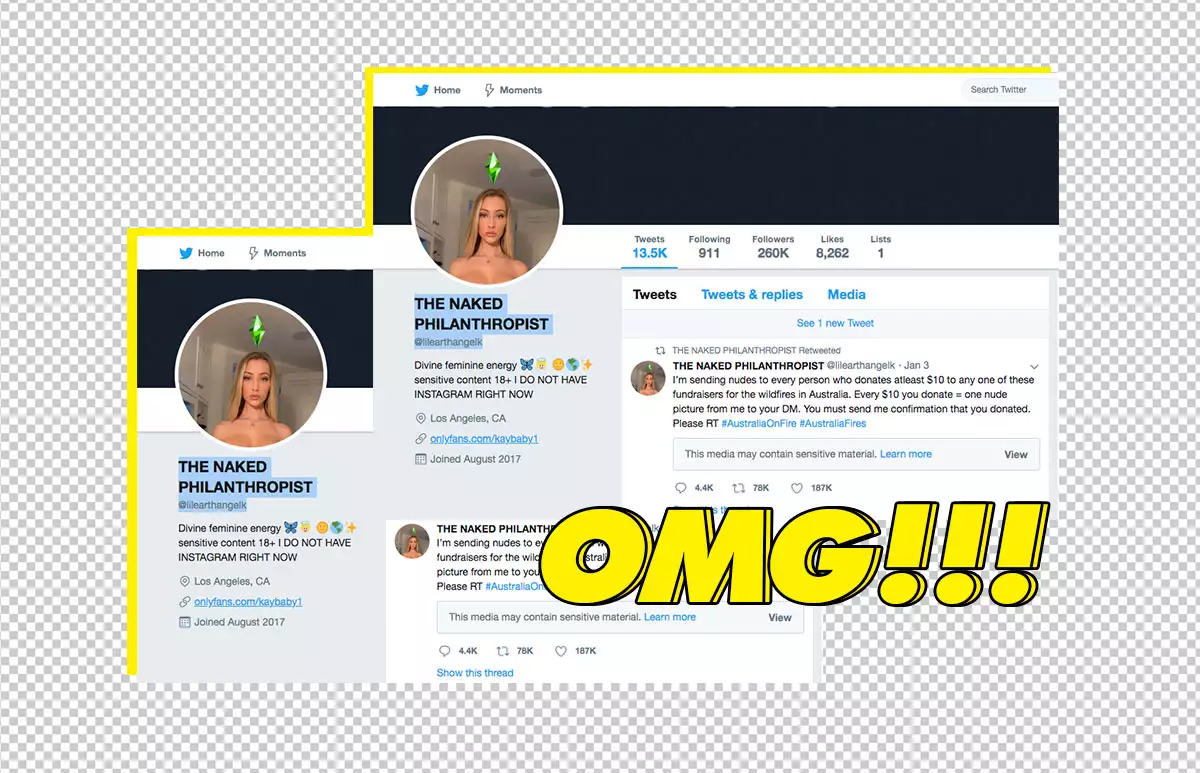
Task: Click View on top sensitive media notice
Action: tap(1016, 454)
